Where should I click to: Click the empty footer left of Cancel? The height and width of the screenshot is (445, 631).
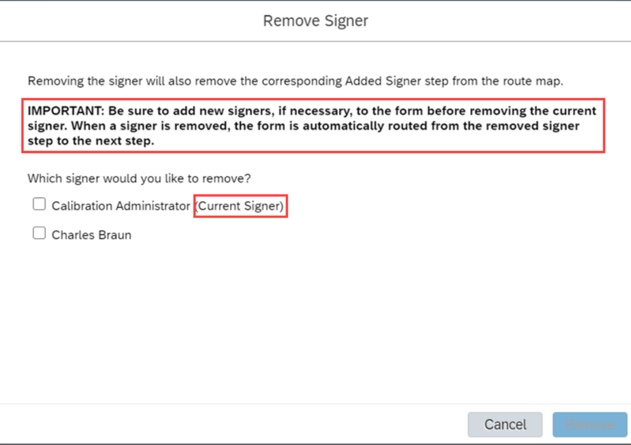click(230, 424)
